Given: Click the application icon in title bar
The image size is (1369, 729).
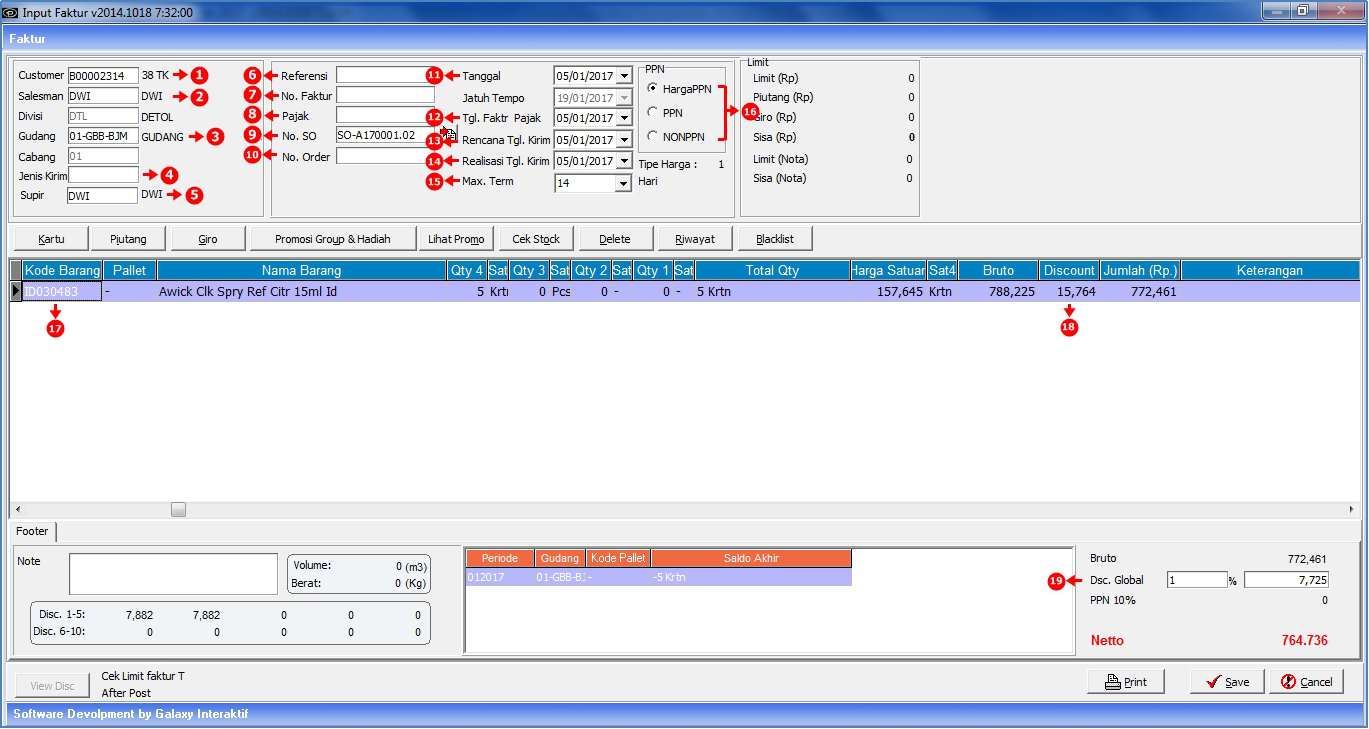Looking at the screenshot, I should pos(11,13).
